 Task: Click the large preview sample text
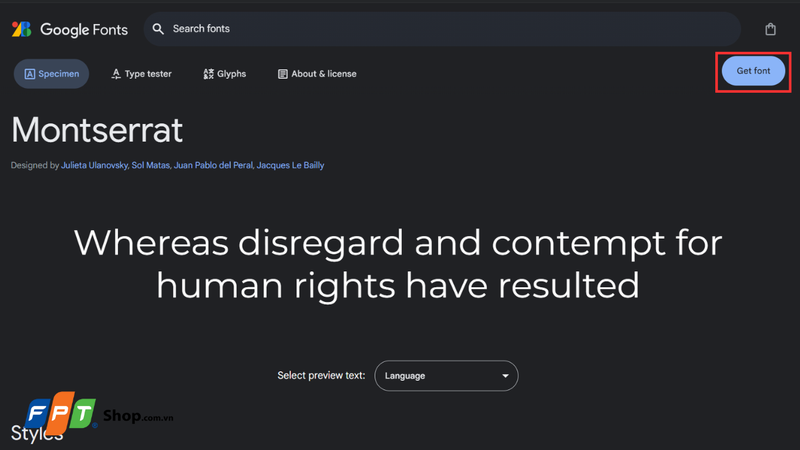[x=398, y=264]
